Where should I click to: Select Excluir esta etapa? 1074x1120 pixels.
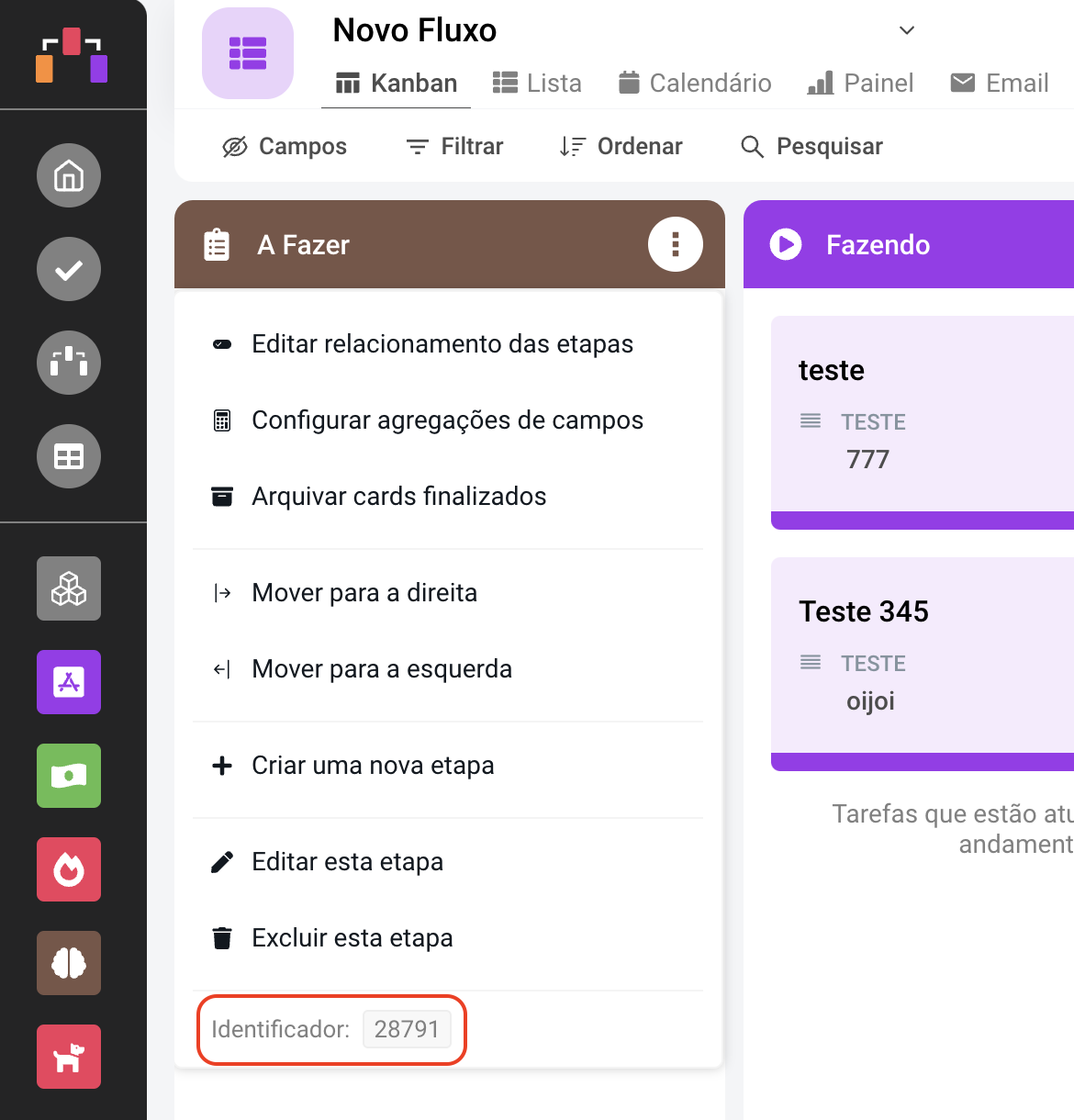(352, 938)
